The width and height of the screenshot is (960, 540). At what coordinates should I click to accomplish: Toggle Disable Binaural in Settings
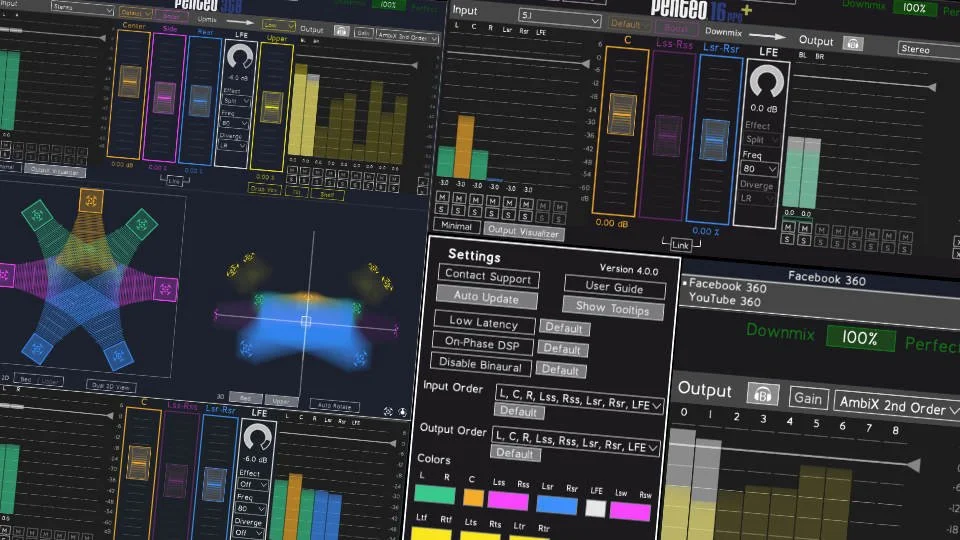[x=481, y=364]
